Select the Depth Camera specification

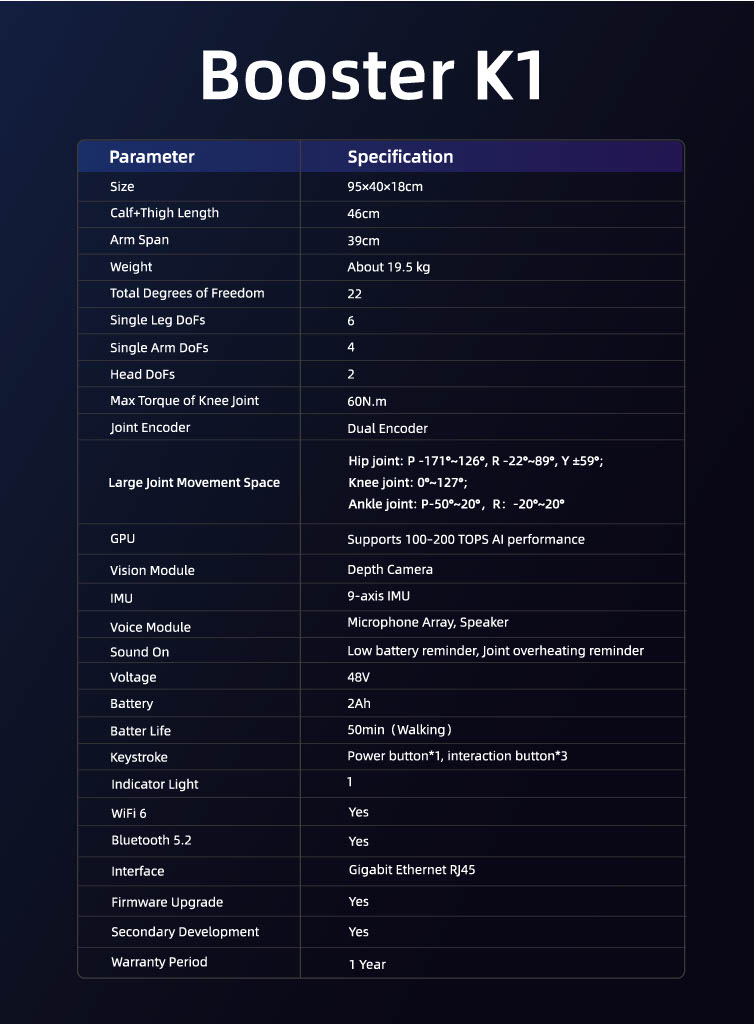click(x=390, y=569)
